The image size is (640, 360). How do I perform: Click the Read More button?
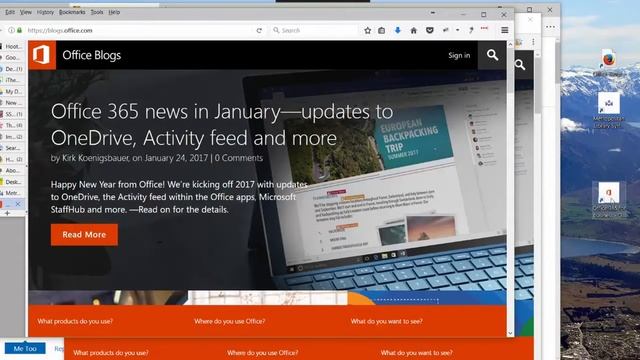(x=84, y=235)
